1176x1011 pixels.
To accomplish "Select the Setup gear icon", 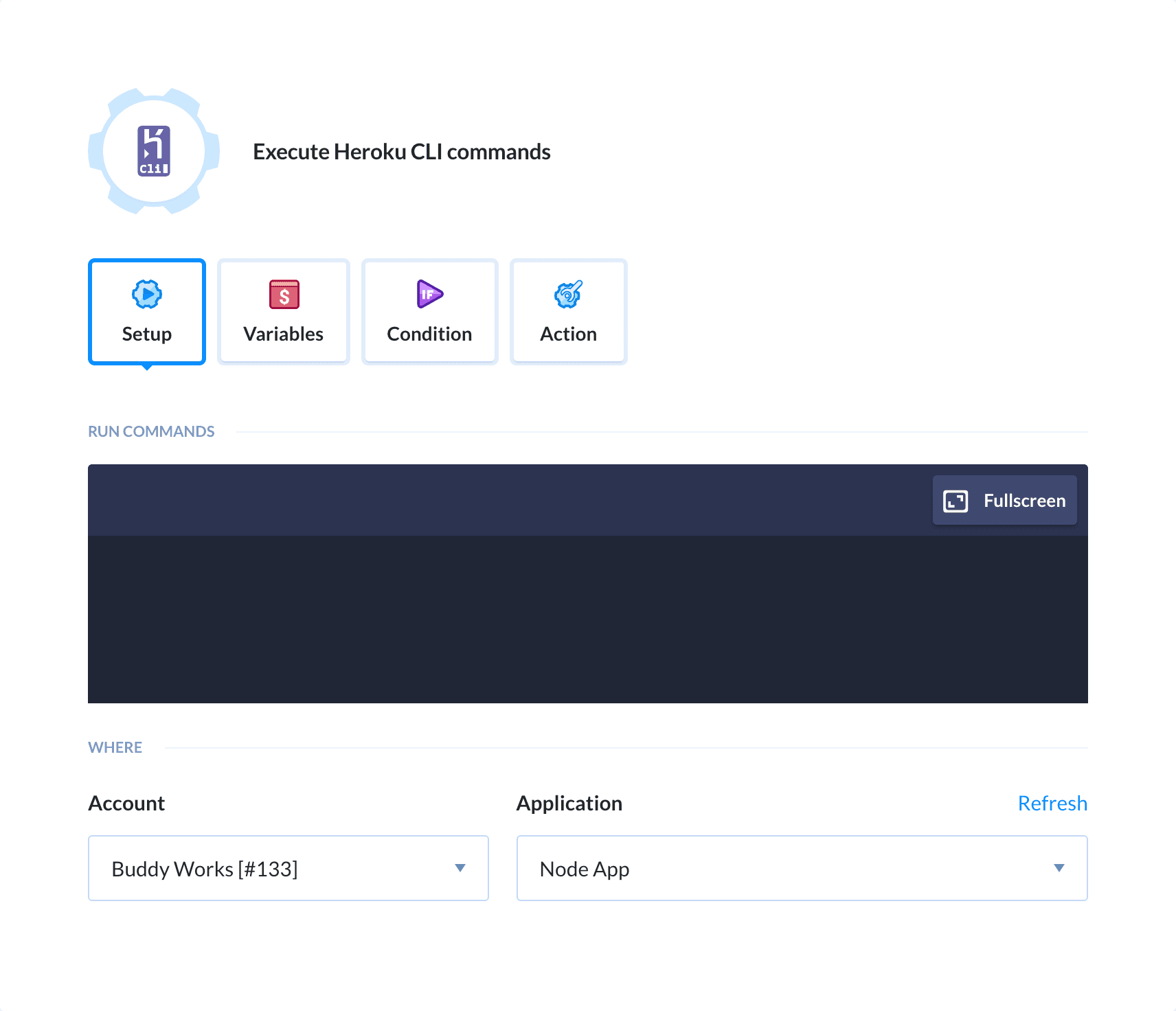I will pos(146,294).
